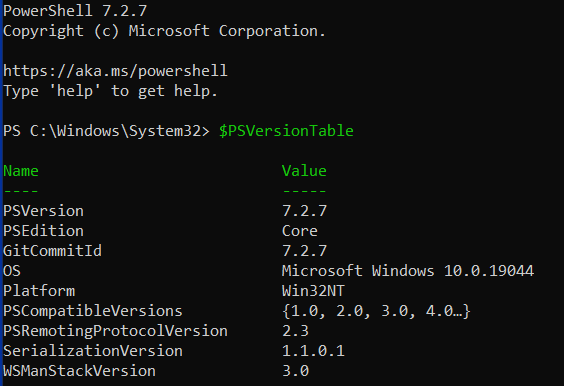
Task: Click the $PSVersionTable command text
Action: (x=286, y=131)
